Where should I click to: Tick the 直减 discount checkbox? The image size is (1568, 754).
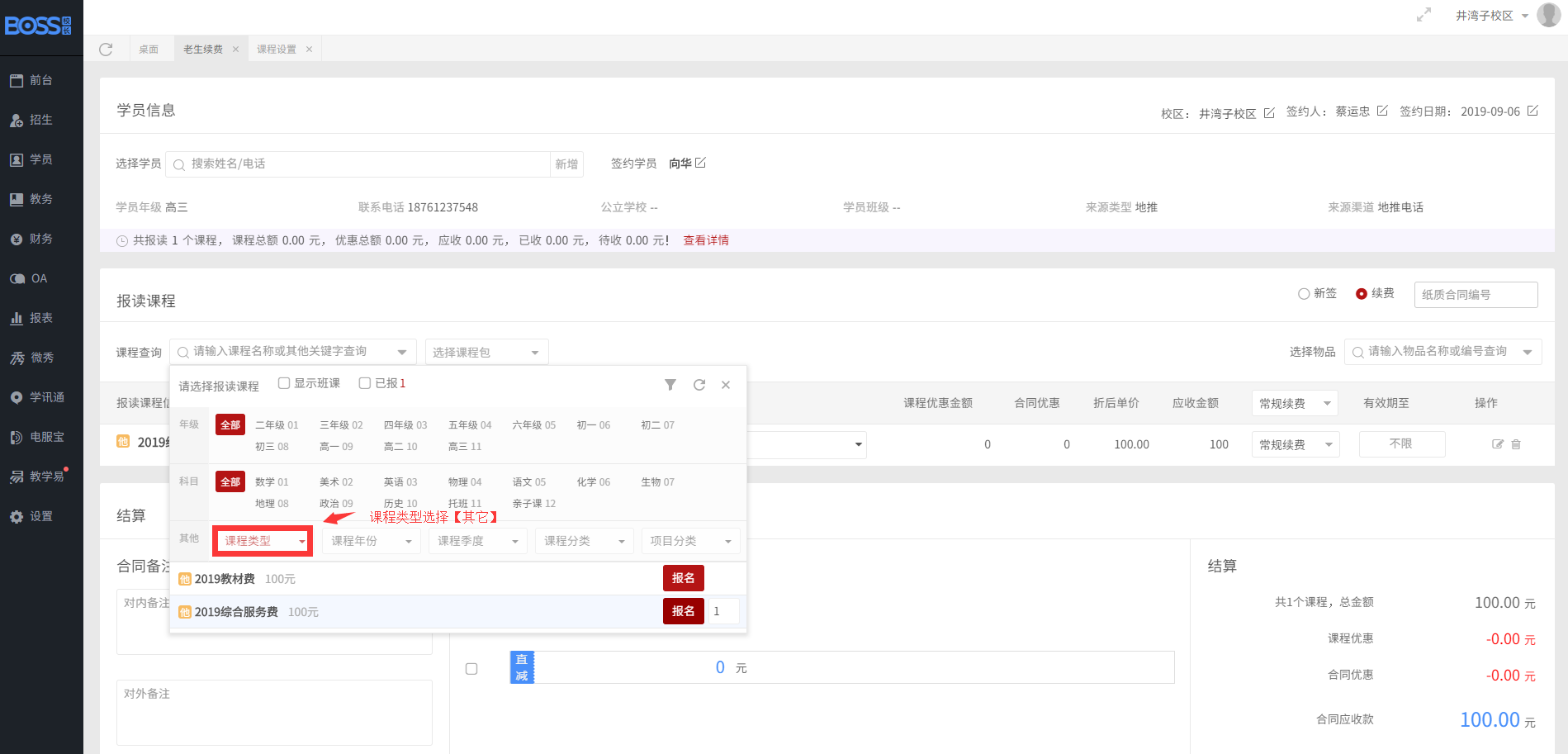[x=471, y=669]
